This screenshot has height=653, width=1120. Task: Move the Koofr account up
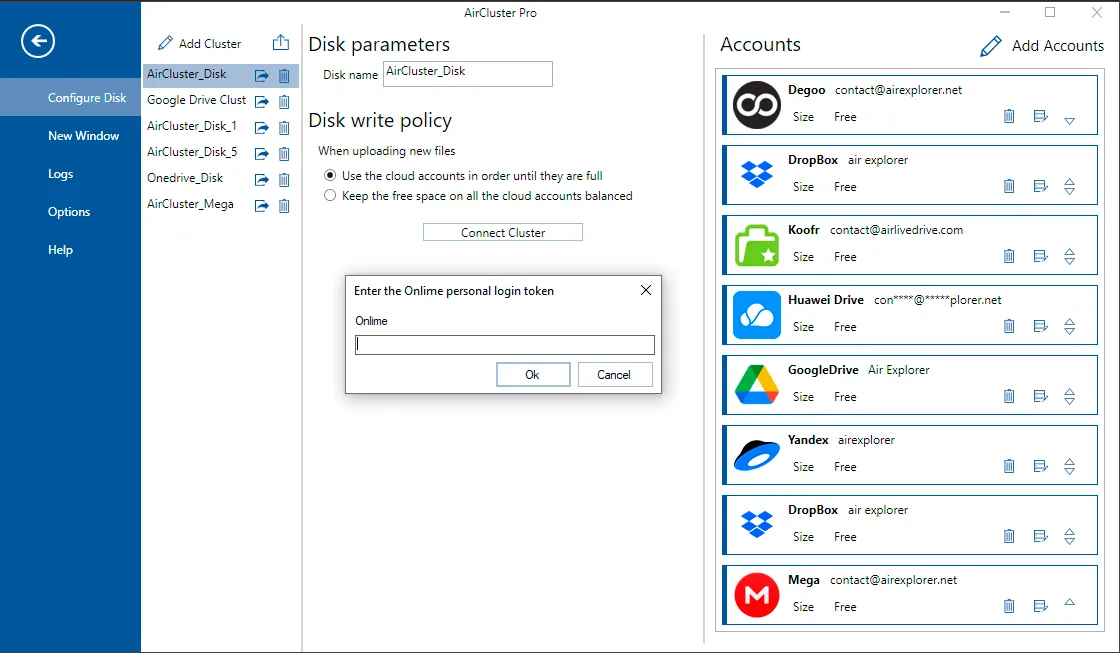(x=1069, y=251)
